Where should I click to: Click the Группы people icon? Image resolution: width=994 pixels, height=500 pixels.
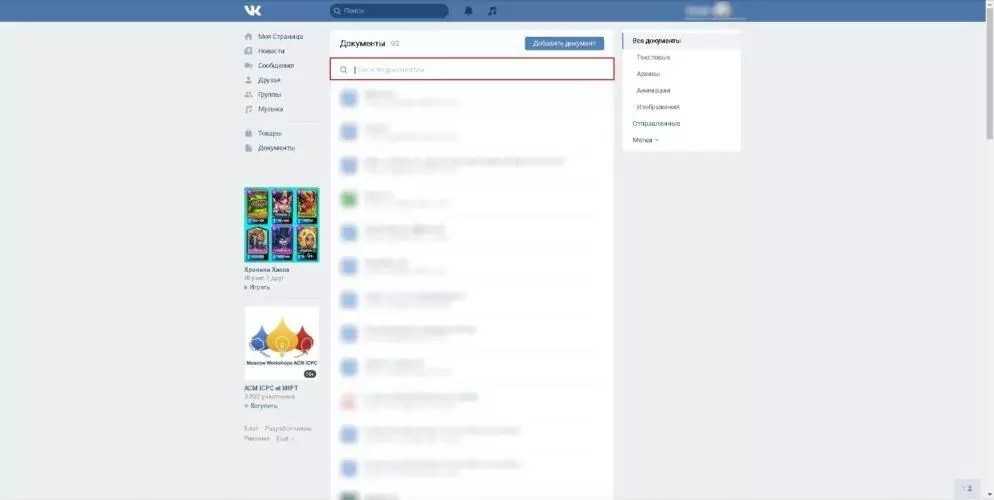click(x=248, y=94)
